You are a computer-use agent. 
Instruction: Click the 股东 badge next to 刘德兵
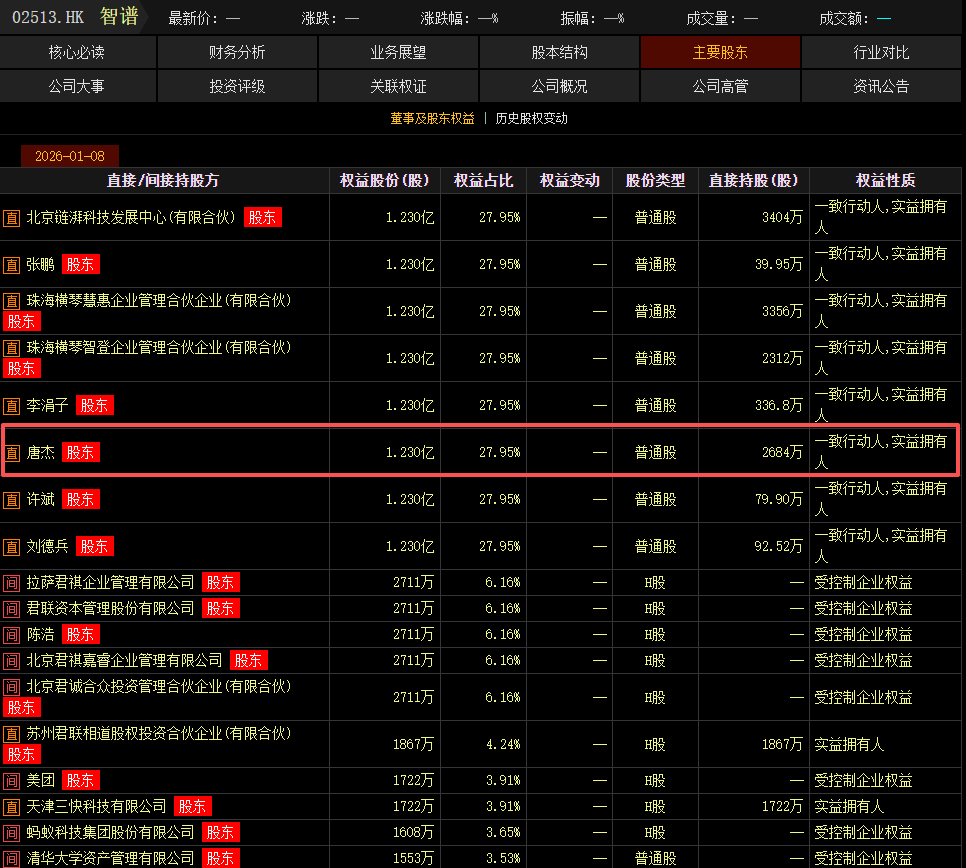click(x=95, y=546)
